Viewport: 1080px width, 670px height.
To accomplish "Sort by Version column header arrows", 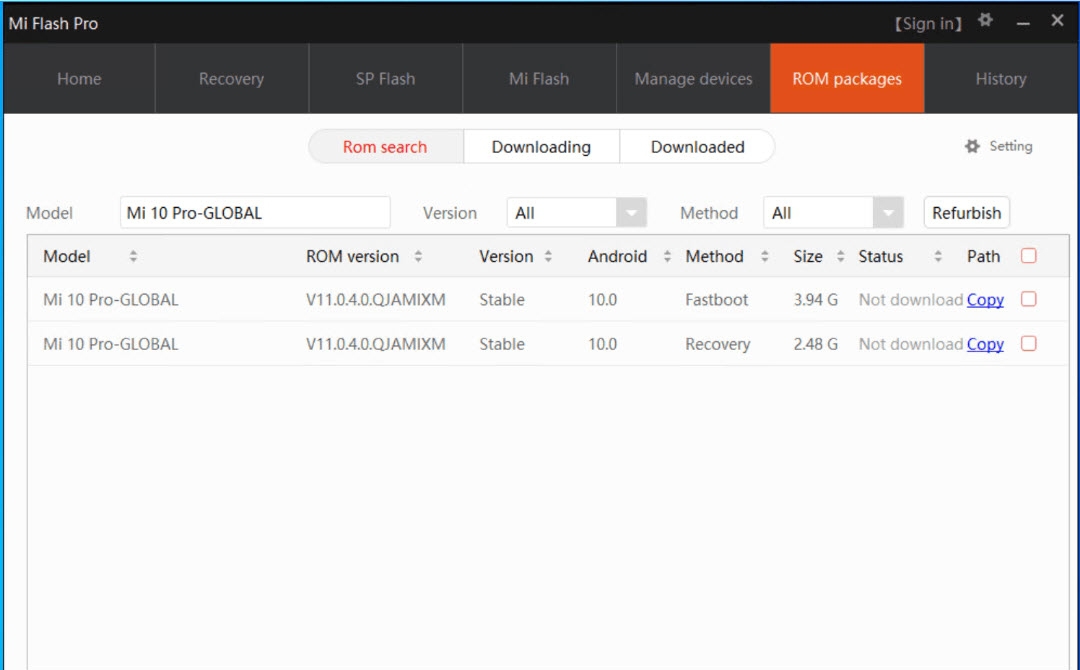I will click(x=548, y=257).
